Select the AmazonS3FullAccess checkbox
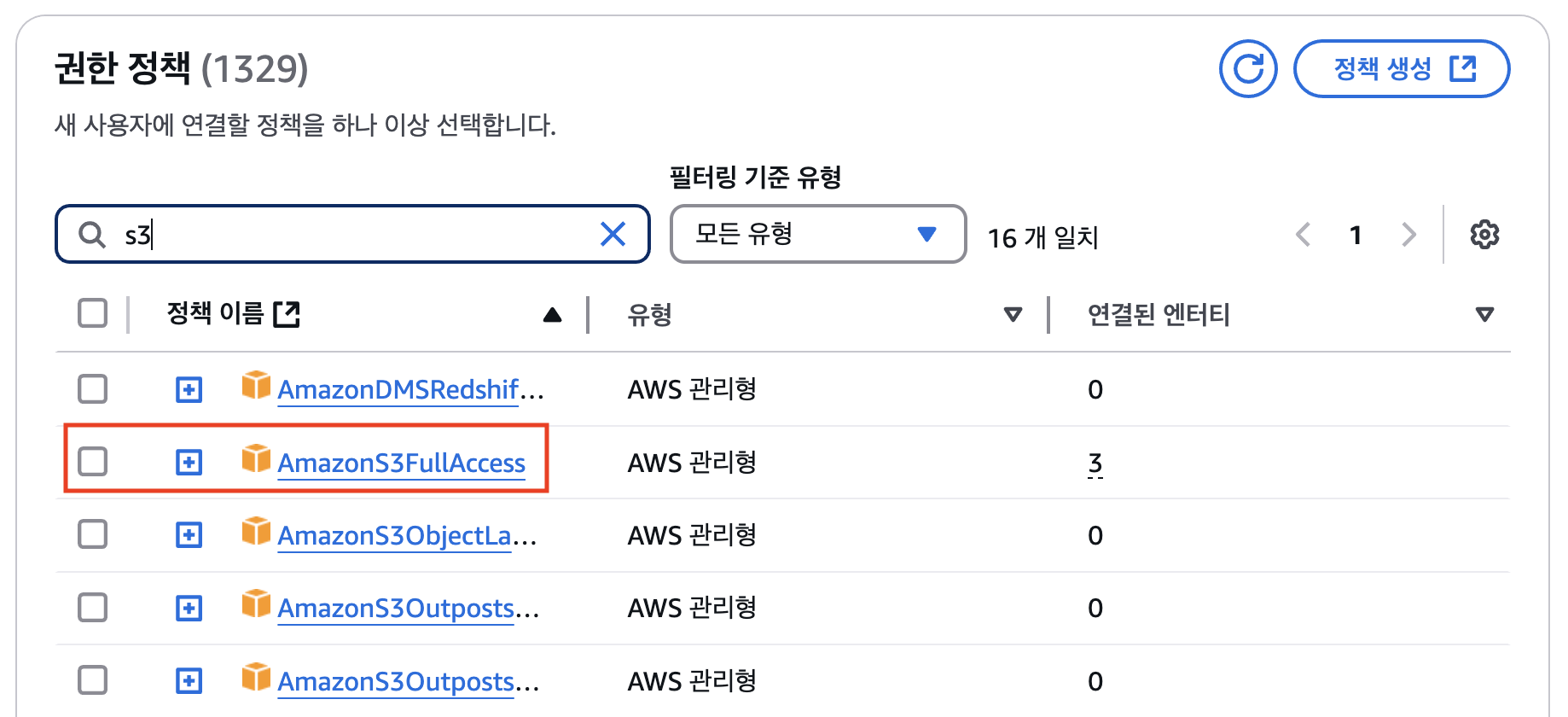The width and height of the screenshot is (1568, 717). coord(92,462)
